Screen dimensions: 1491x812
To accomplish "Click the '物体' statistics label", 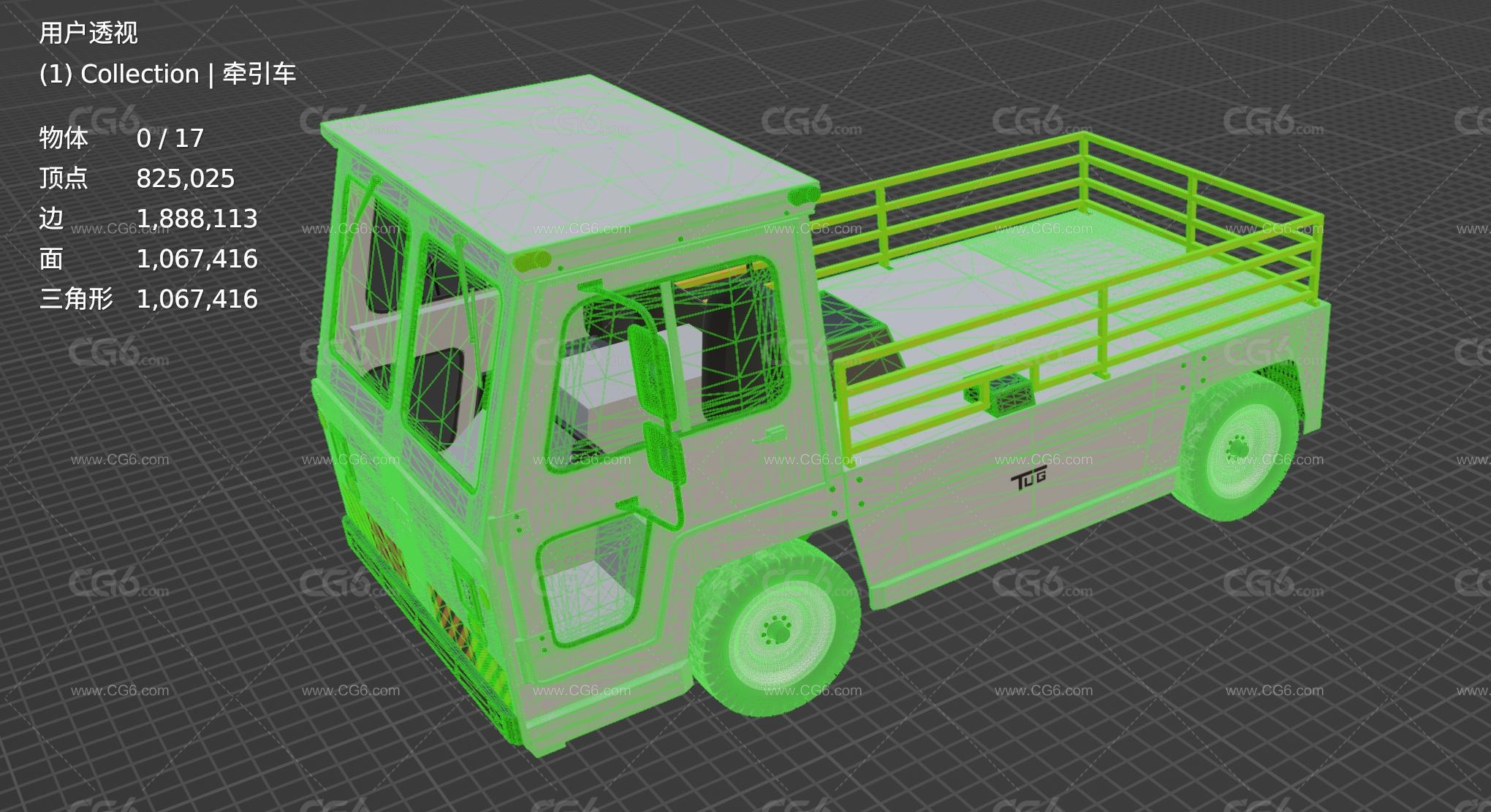I will tap(64, 138).
